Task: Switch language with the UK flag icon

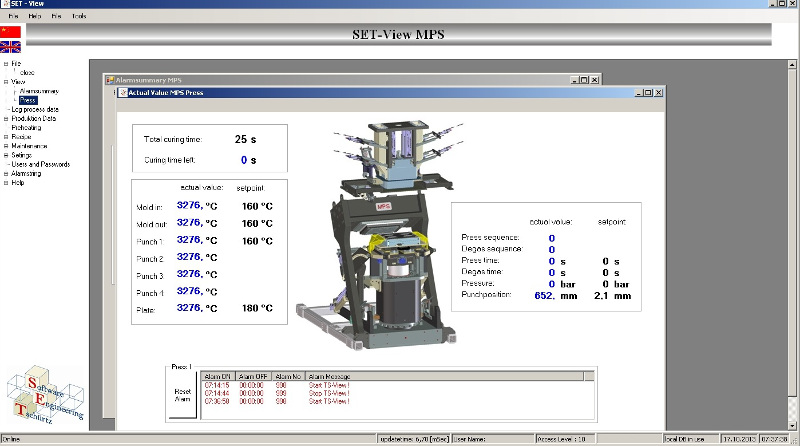Action: point(10,47)
